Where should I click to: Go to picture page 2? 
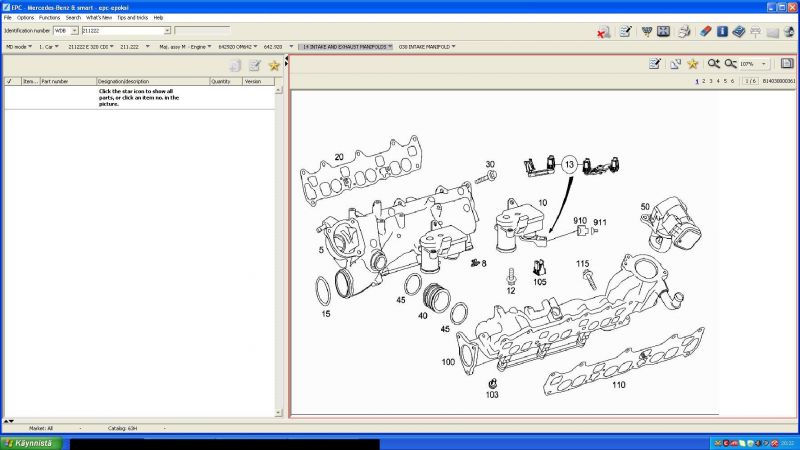704,81
